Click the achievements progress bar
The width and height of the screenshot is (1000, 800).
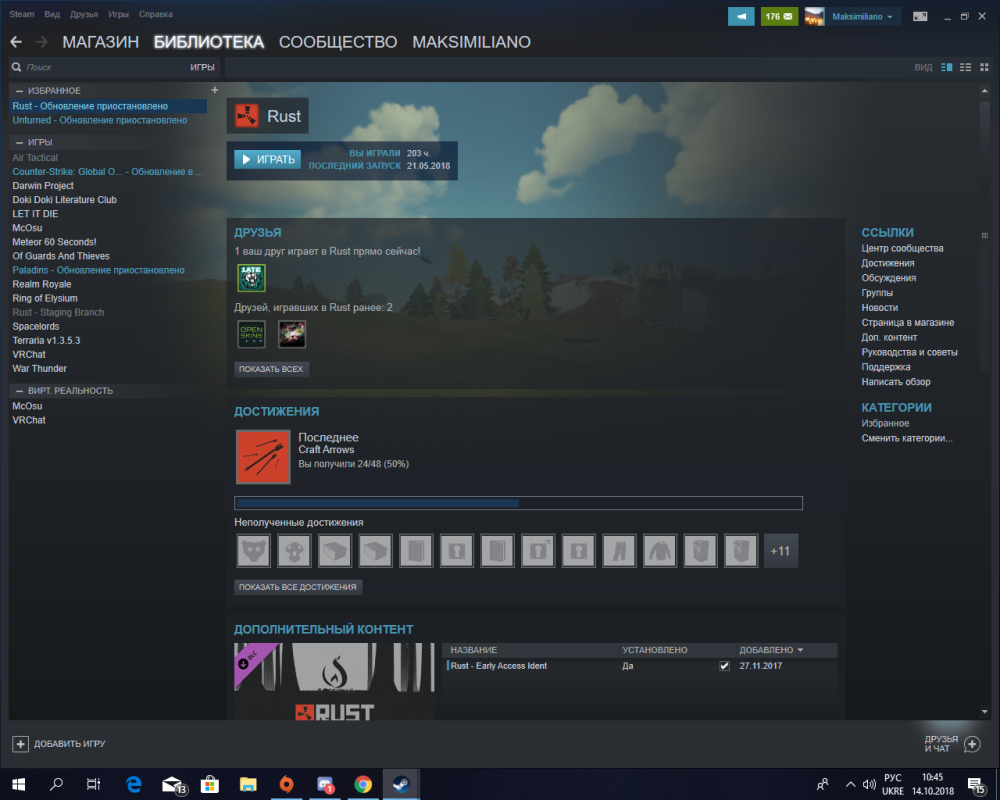point(518,503)
